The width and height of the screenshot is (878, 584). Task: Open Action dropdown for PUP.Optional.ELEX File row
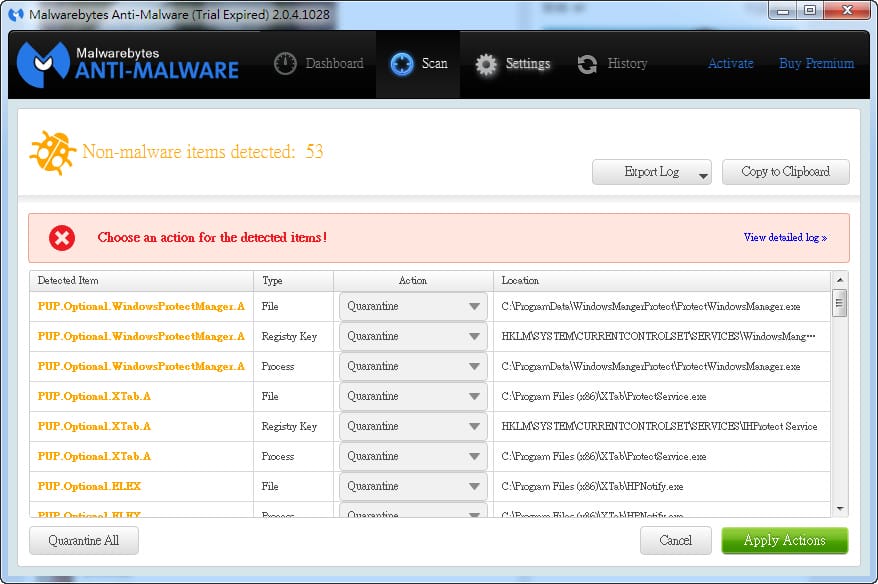(413, 486)
